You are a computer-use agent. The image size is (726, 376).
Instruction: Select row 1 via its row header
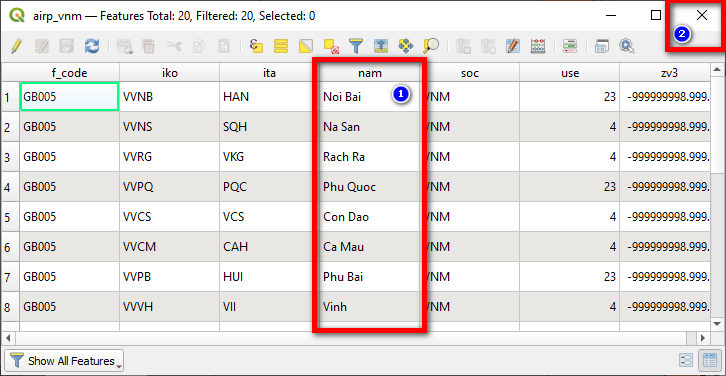click(10, 97)
